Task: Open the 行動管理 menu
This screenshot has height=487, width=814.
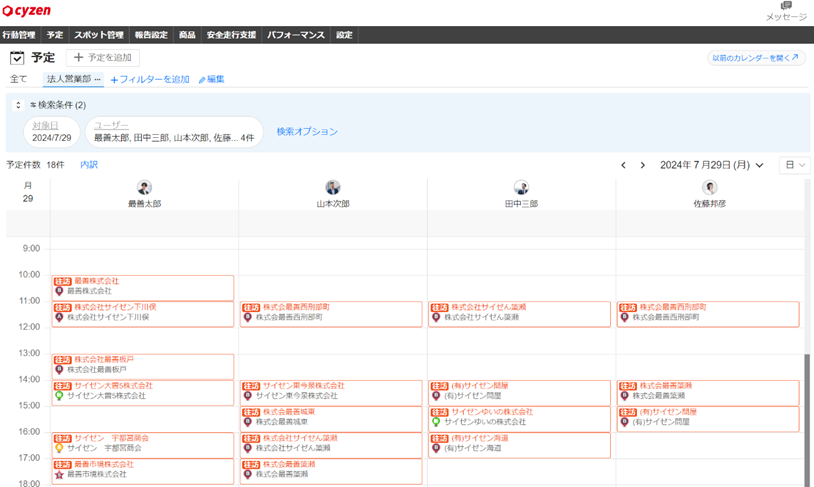Action: pos(19,35)
